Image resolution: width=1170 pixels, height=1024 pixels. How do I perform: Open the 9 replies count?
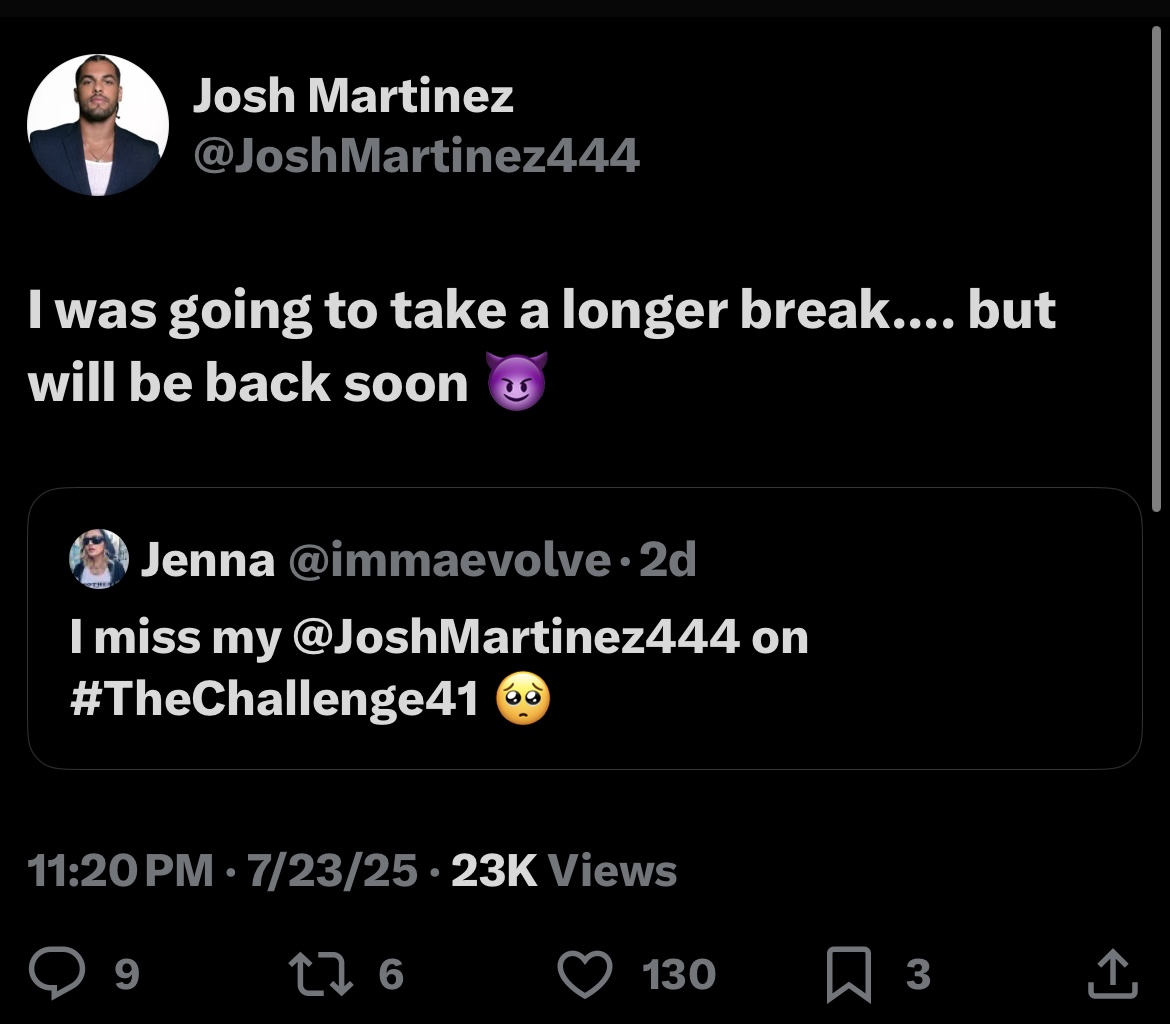click(127, 974)
